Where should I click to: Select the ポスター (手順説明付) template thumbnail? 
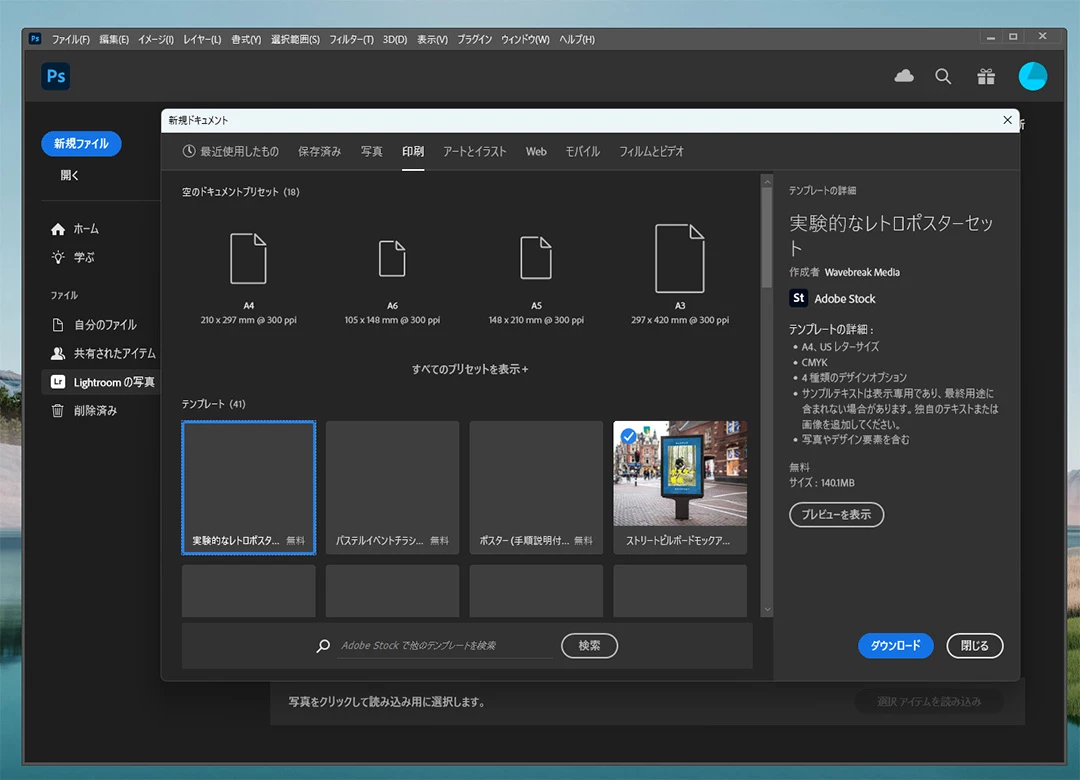(536, 487)
